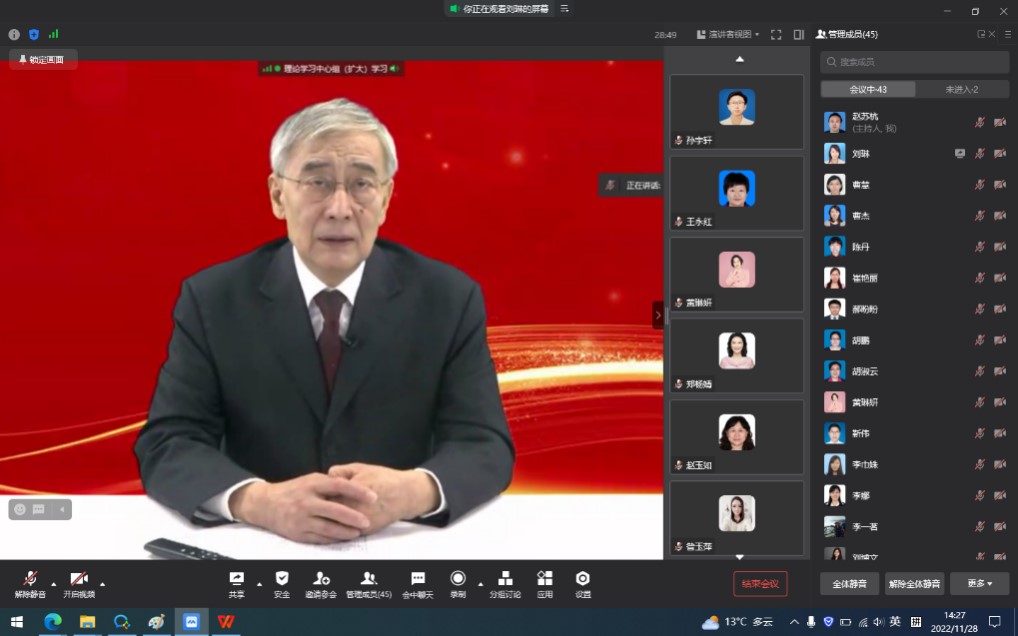Image resolution: width=1018 pixels, height=636 pixels.
Task: Unmute yourself with 解除静音
Action: [30, 584]
